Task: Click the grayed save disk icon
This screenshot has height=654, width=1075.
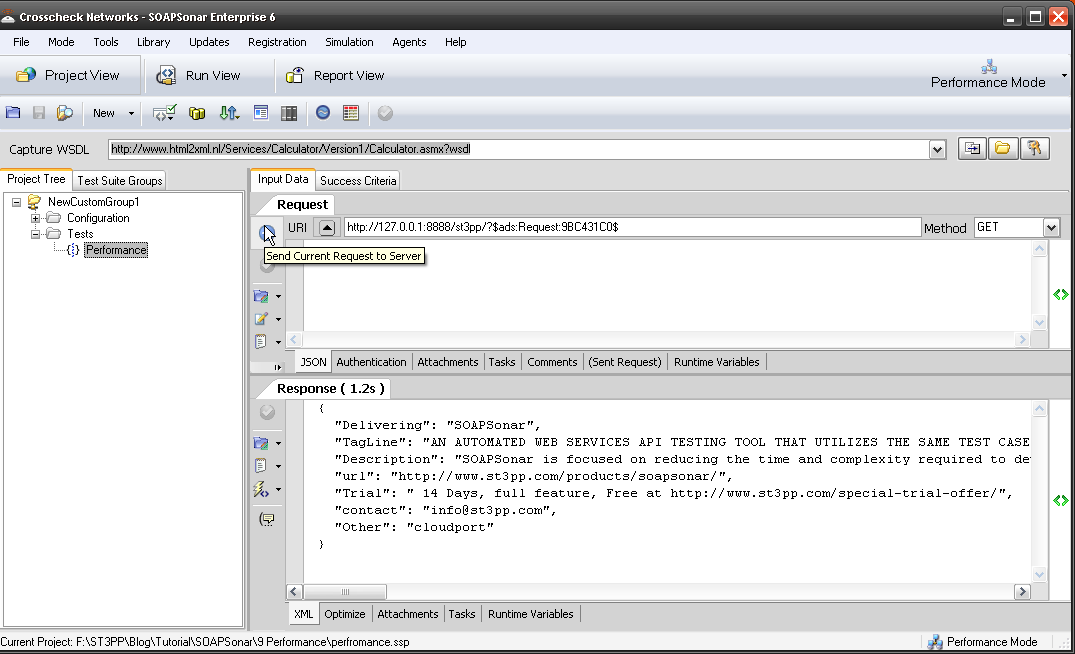Action: tap(39, 112)
